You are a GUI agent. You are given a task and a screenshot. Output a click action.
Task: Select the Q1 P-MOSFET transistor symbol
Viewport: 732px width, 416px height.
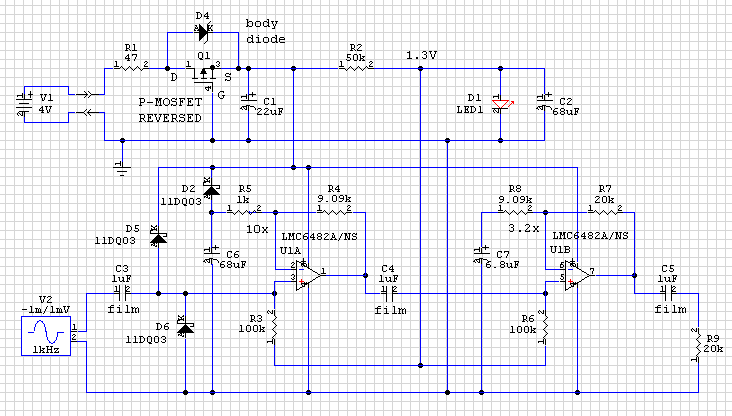204,77
